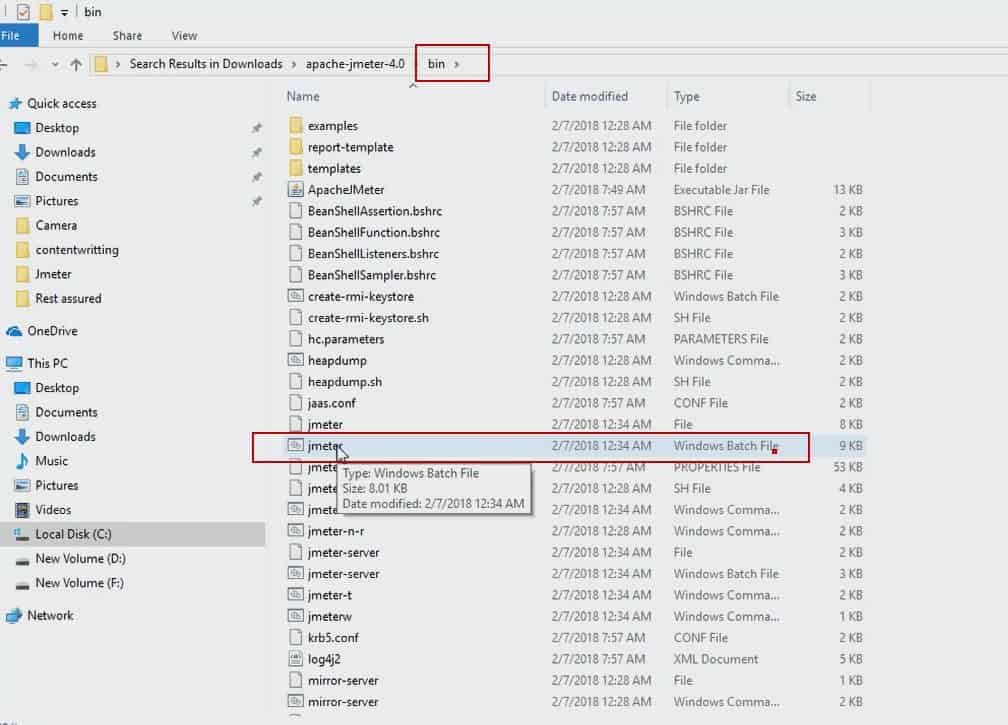Open Music under This PC

[x=51, y=461]
